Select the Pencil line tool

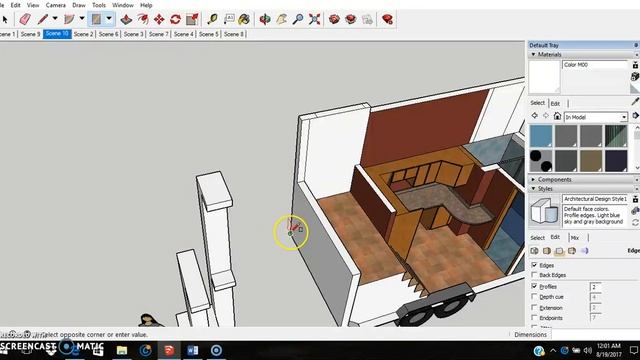43,19
